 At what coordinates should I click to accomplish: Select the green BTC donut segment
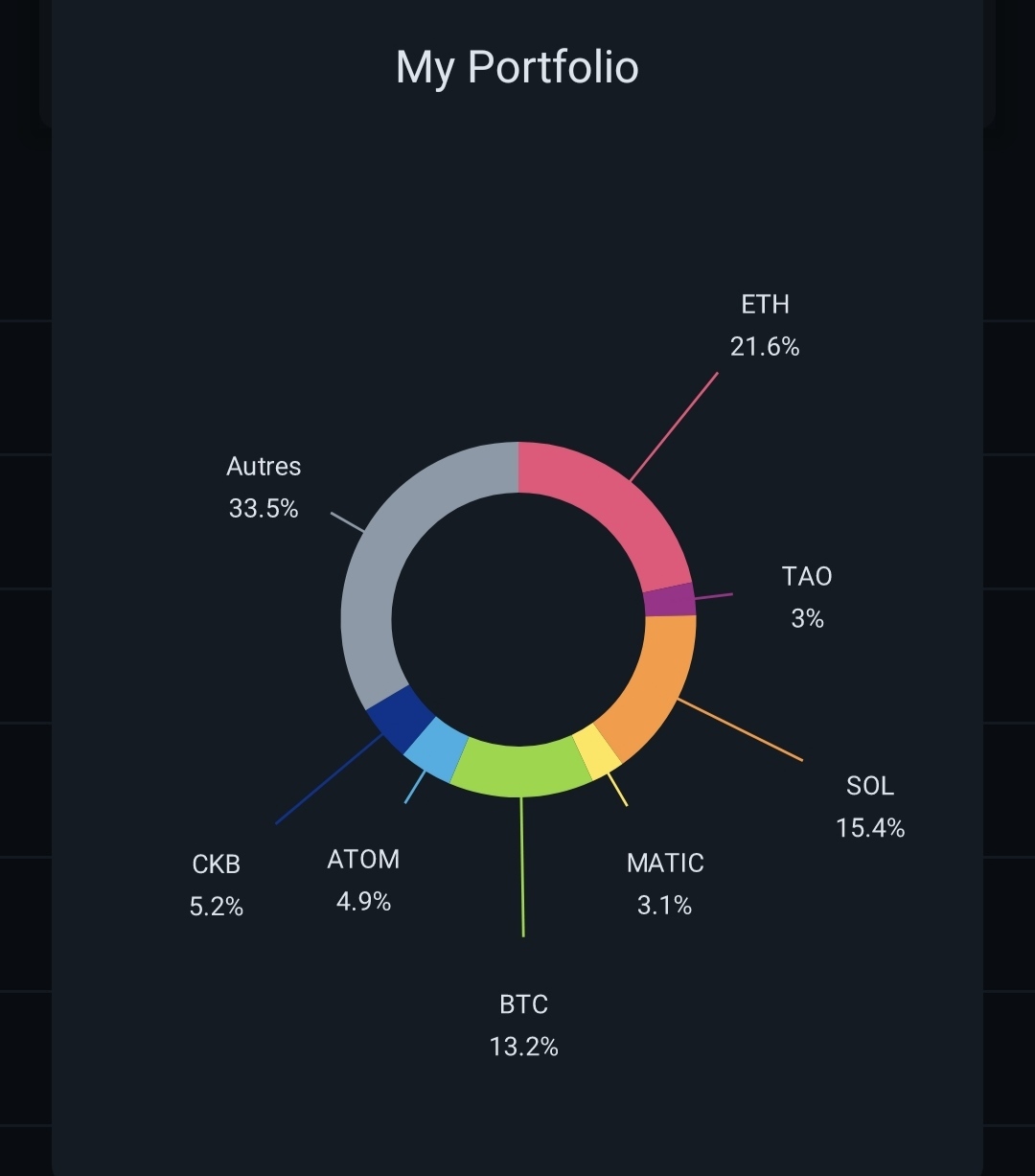click(x=520, y=770)
